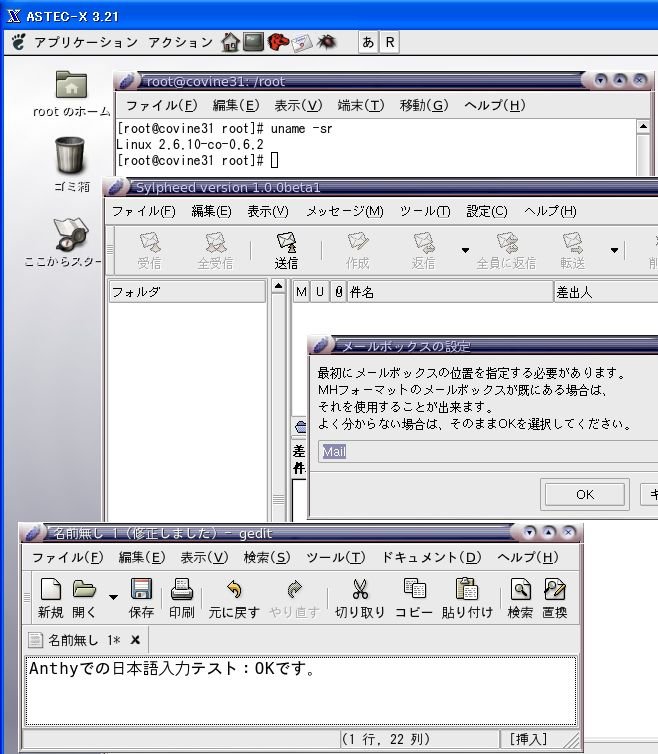Click the bug icon in top panel
Image resolution: width=658 pixels, height=754 pixels.
coord(326,42)
